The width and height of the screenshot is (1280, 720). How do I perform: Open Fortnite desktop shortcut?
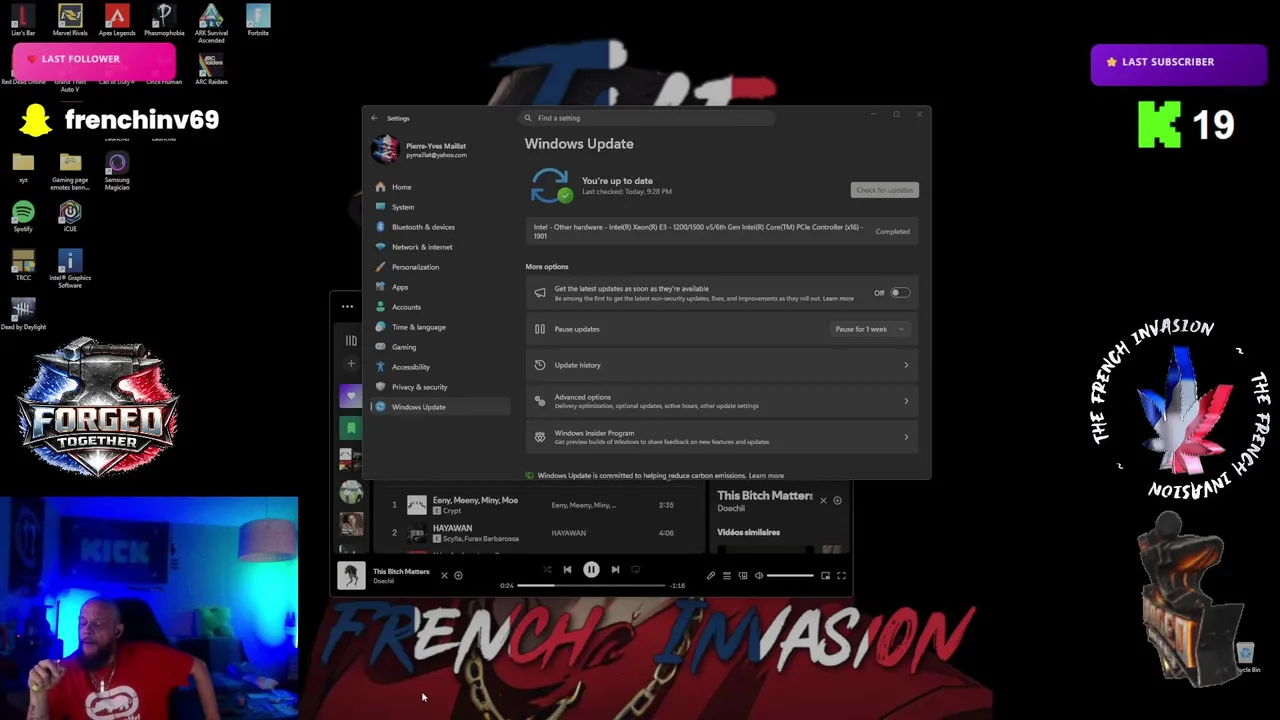258,20
